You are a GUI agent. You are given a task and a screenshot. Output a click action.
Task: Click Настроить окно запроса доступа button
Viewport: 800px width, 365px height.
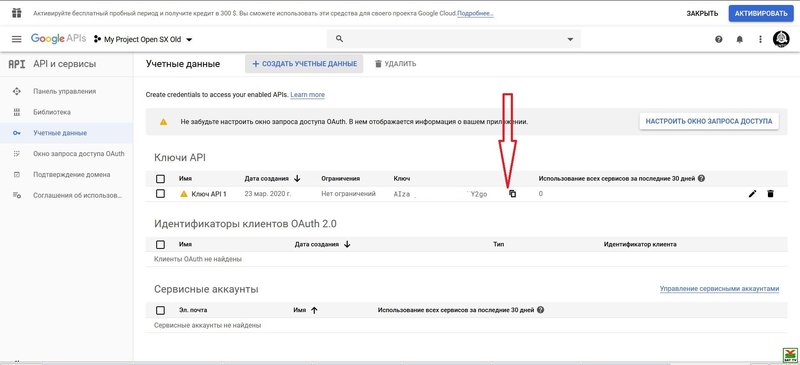709,121
